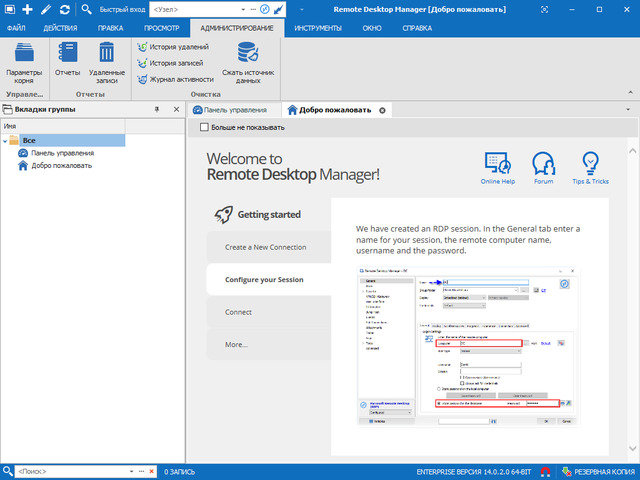Viewport: 640px width, 480px height.
Task: Click the blue arrow icon in quick connect box
Action: [x=278, y=9]
